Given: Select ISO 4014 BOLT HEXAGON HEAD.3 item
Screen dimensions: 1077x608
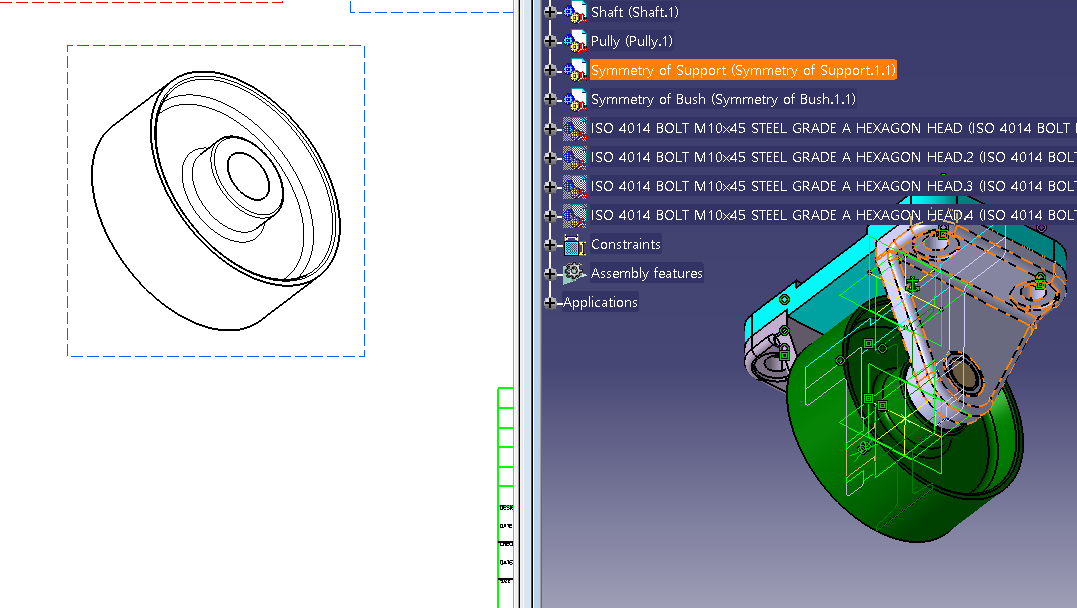Looking at the screenshot, I should pos(833,186).
